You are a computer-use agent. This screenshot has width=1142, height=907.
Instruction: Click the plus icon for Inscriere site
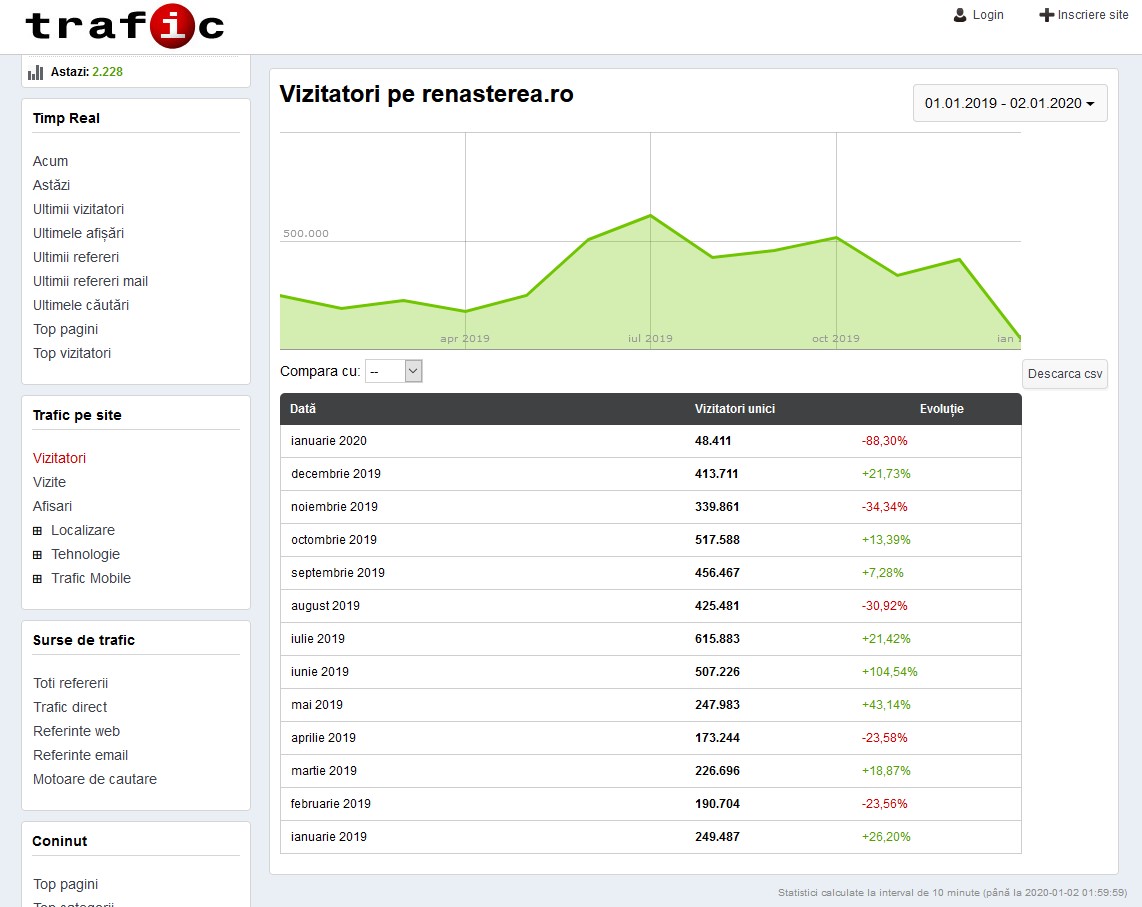(x=1046, y=15)
